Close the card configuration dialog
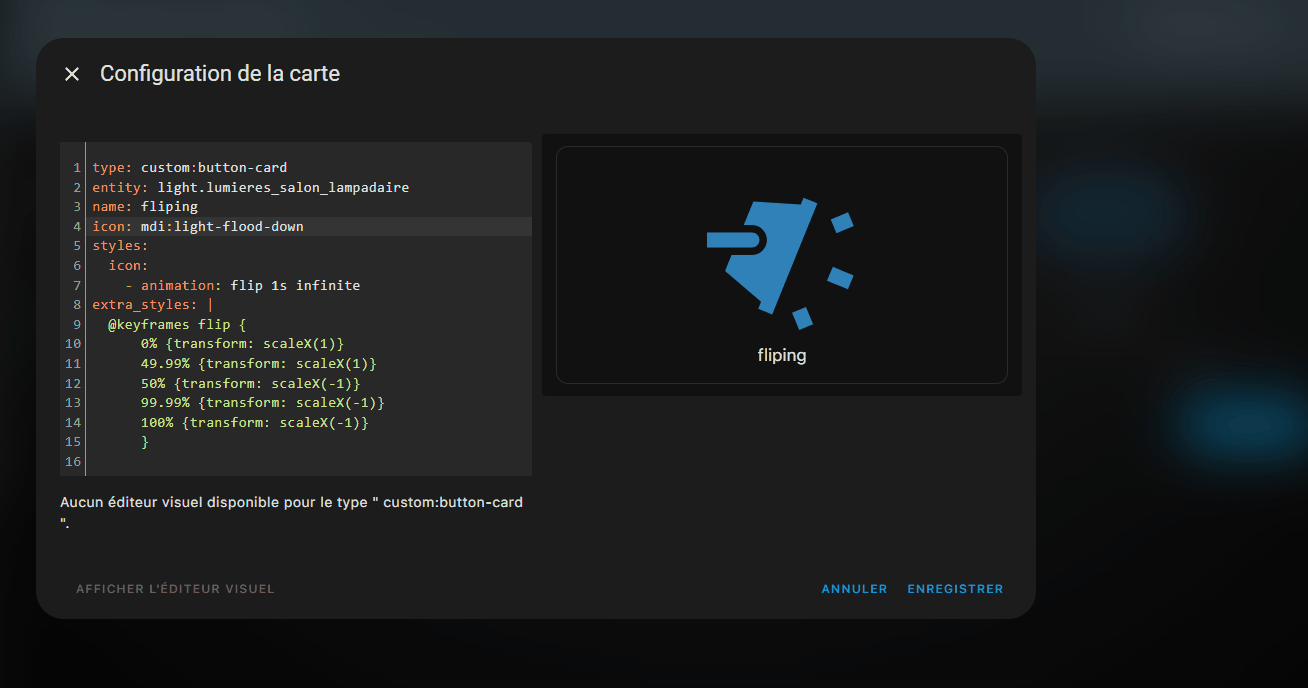 [72, 74]
